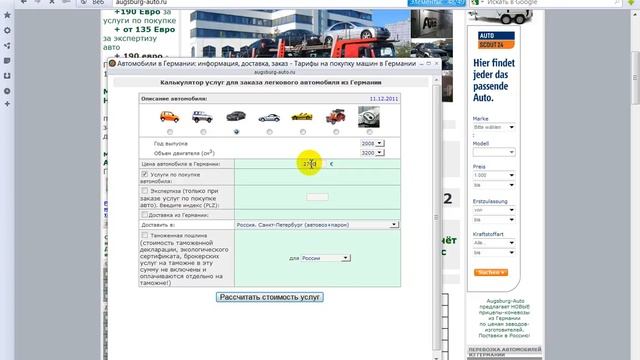Open the Marke 'Bitte wählen' dropdown
Image resolution: width=640 pixels, height=360 pixels.
point(493,127)
